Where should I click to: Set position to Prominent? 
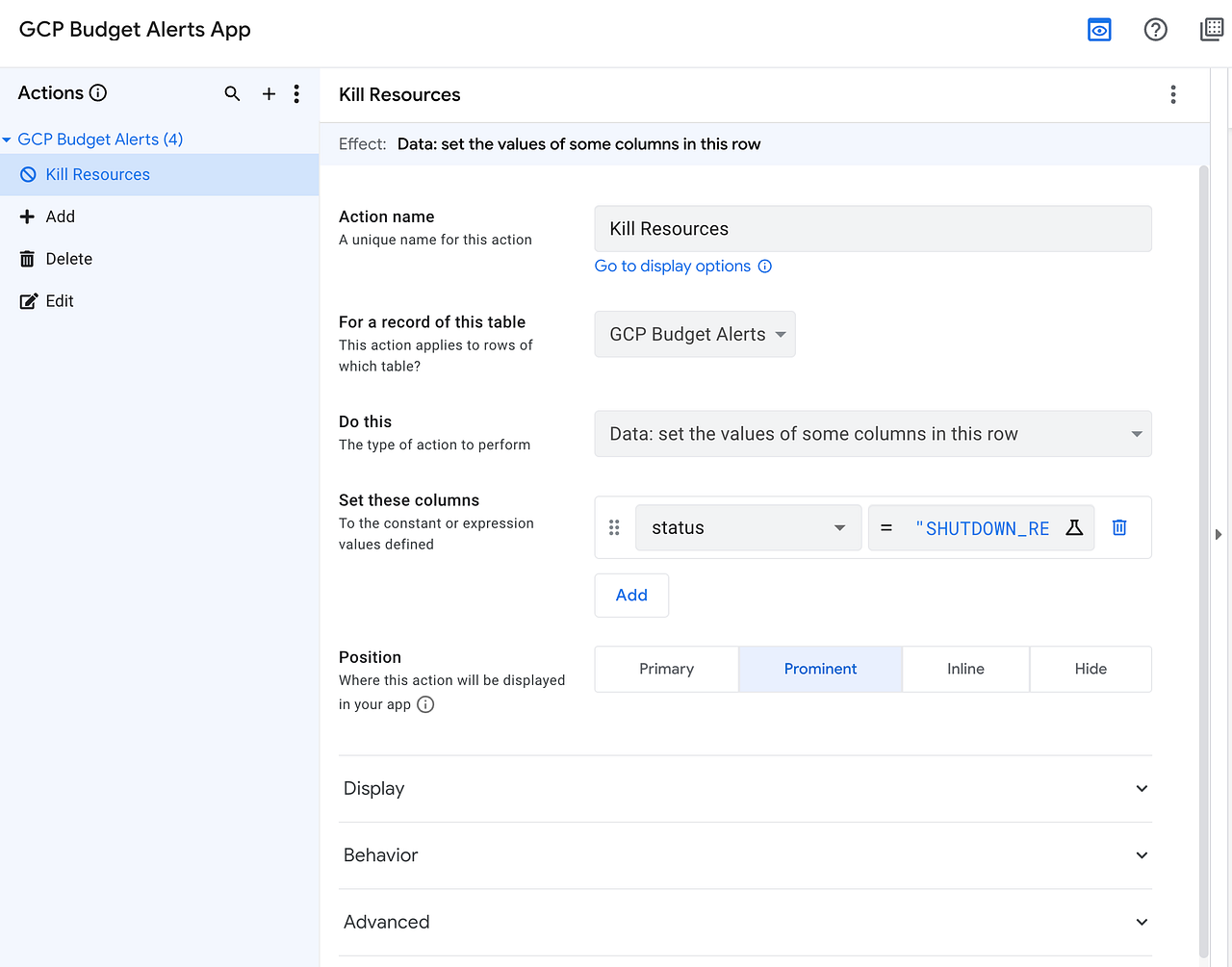820,669
